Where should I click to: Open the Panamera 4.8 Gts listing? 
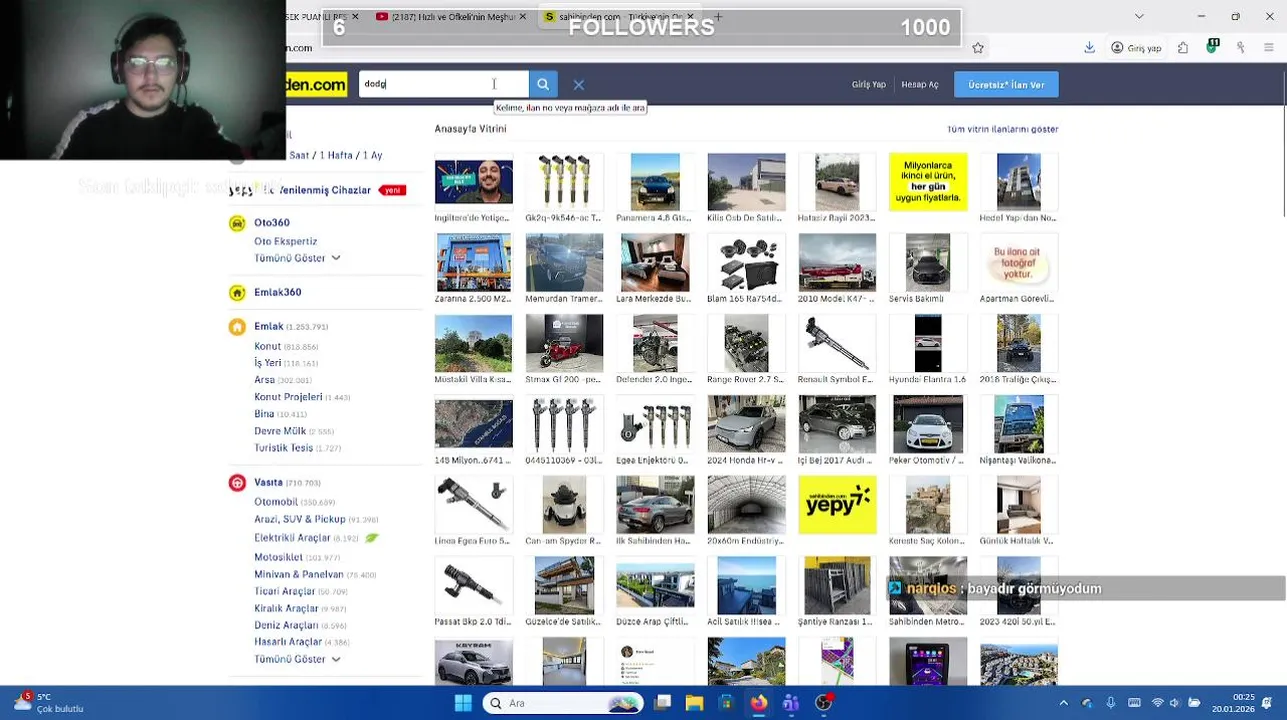pos(655,181)
